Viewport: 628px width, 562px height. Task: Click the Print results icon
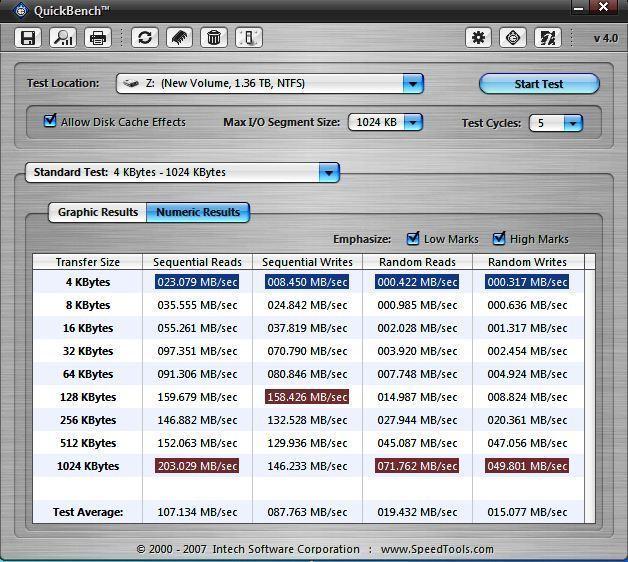click(98, 38)
